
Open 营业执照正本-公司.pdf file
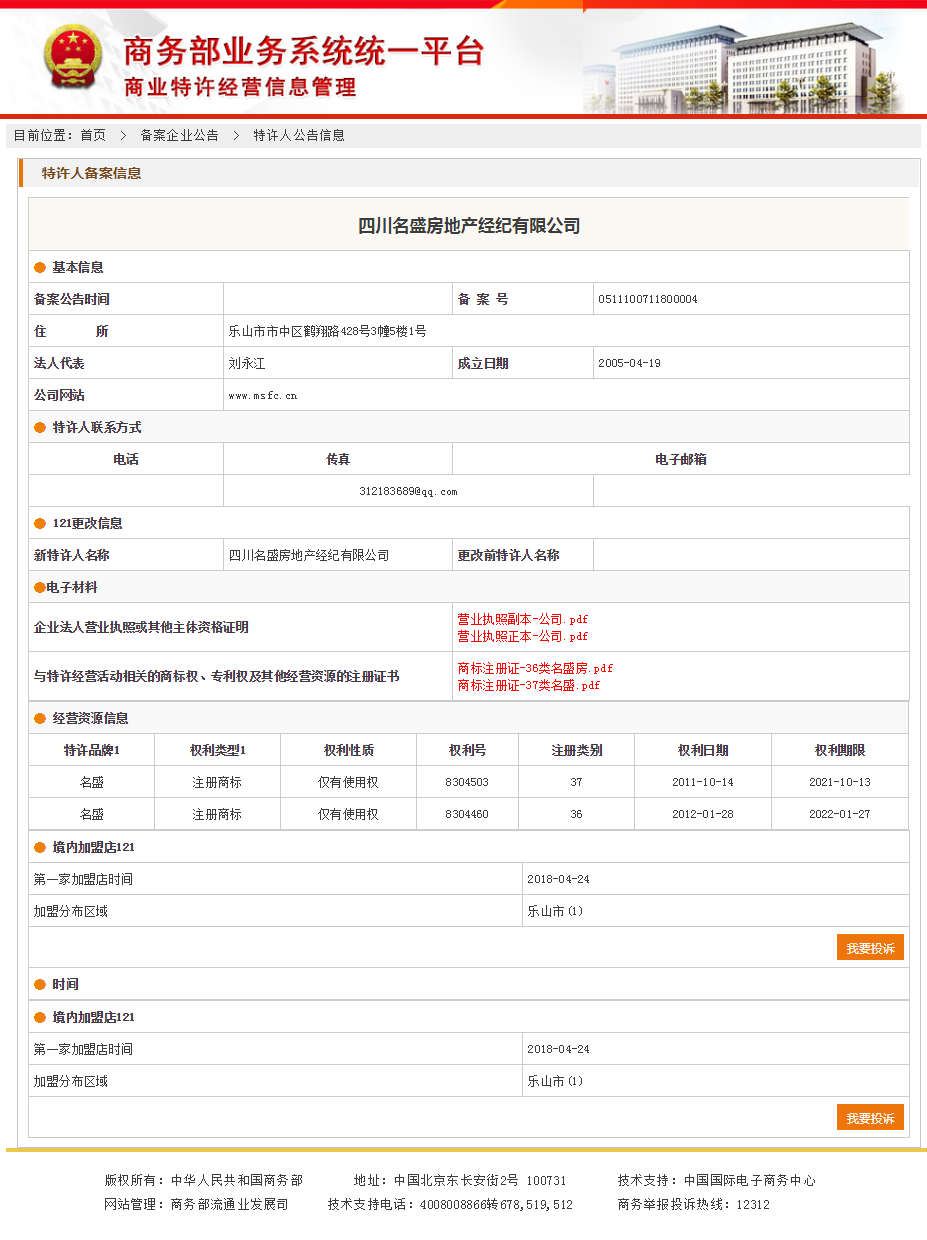point(523,636)
